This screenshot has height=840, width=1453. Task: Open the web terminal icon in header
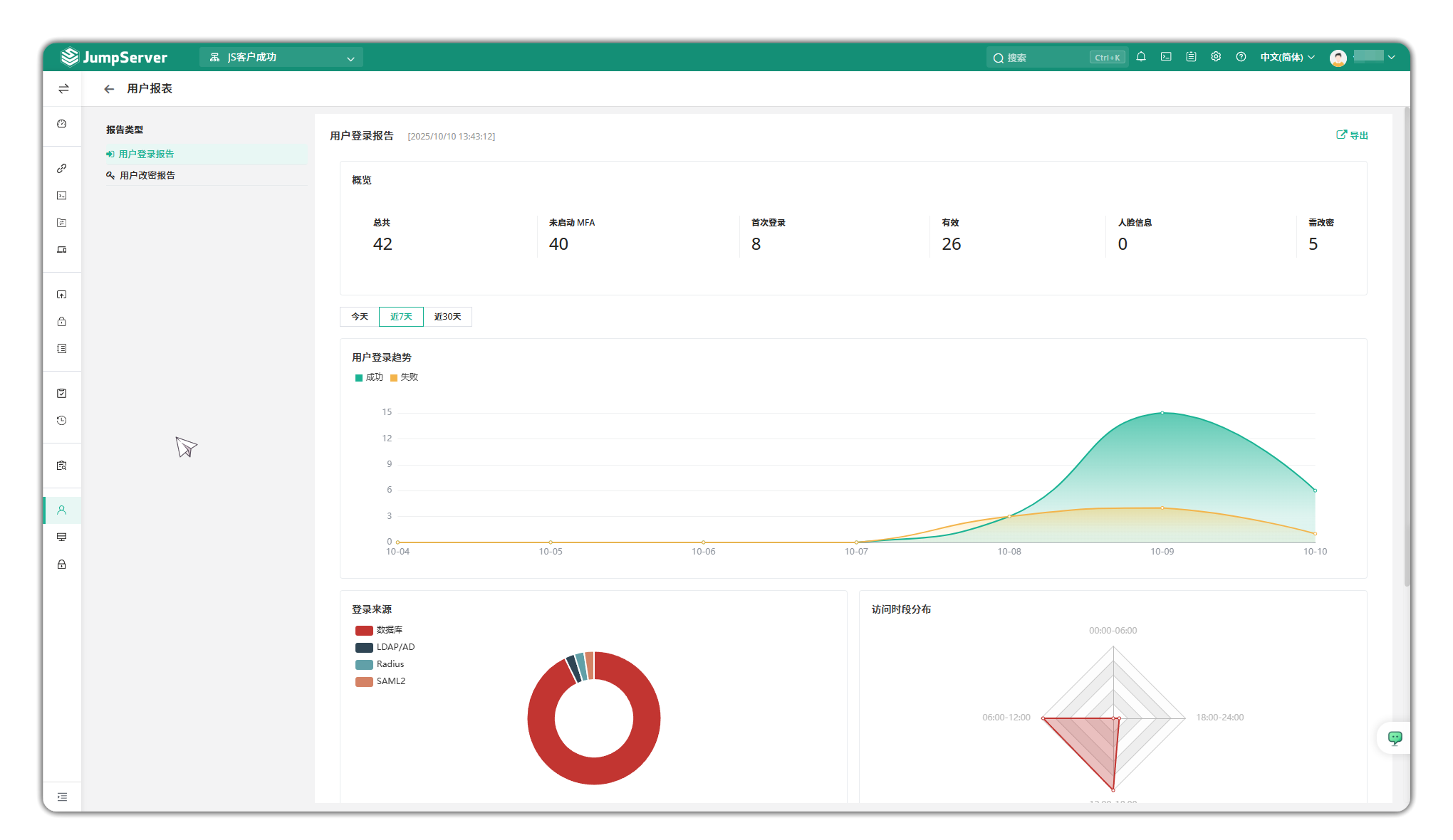click(1166, 57)
